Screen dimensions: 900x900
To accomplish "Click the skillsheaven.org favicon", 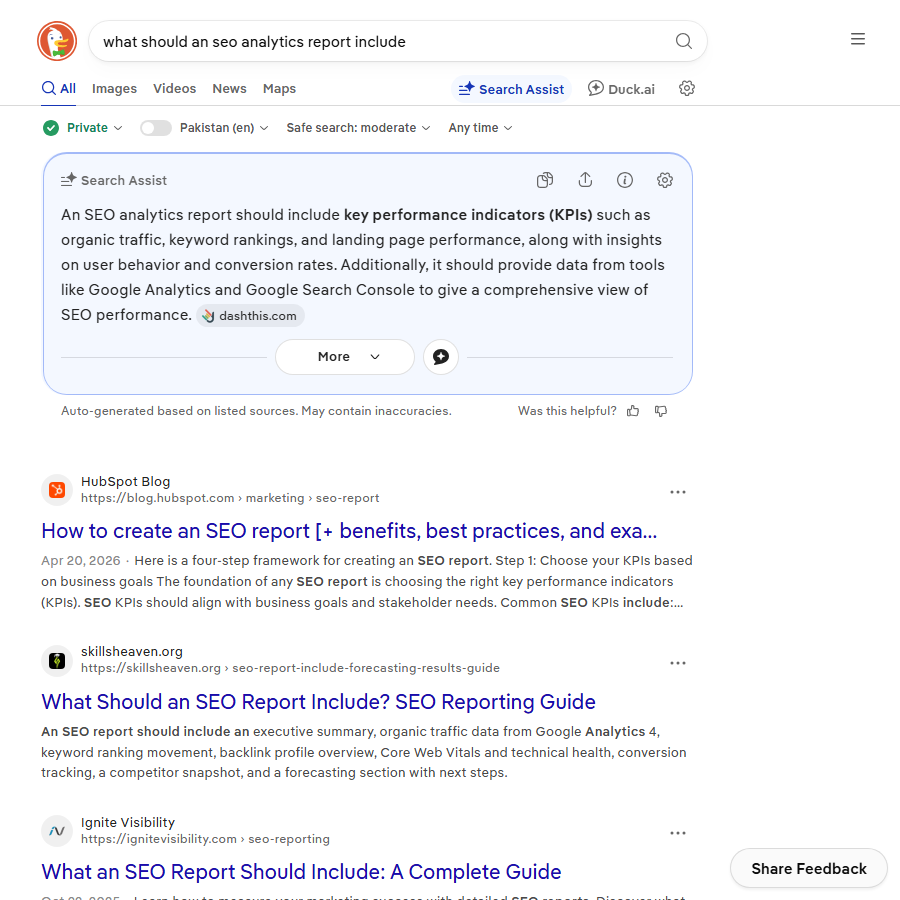I will 57,661.
